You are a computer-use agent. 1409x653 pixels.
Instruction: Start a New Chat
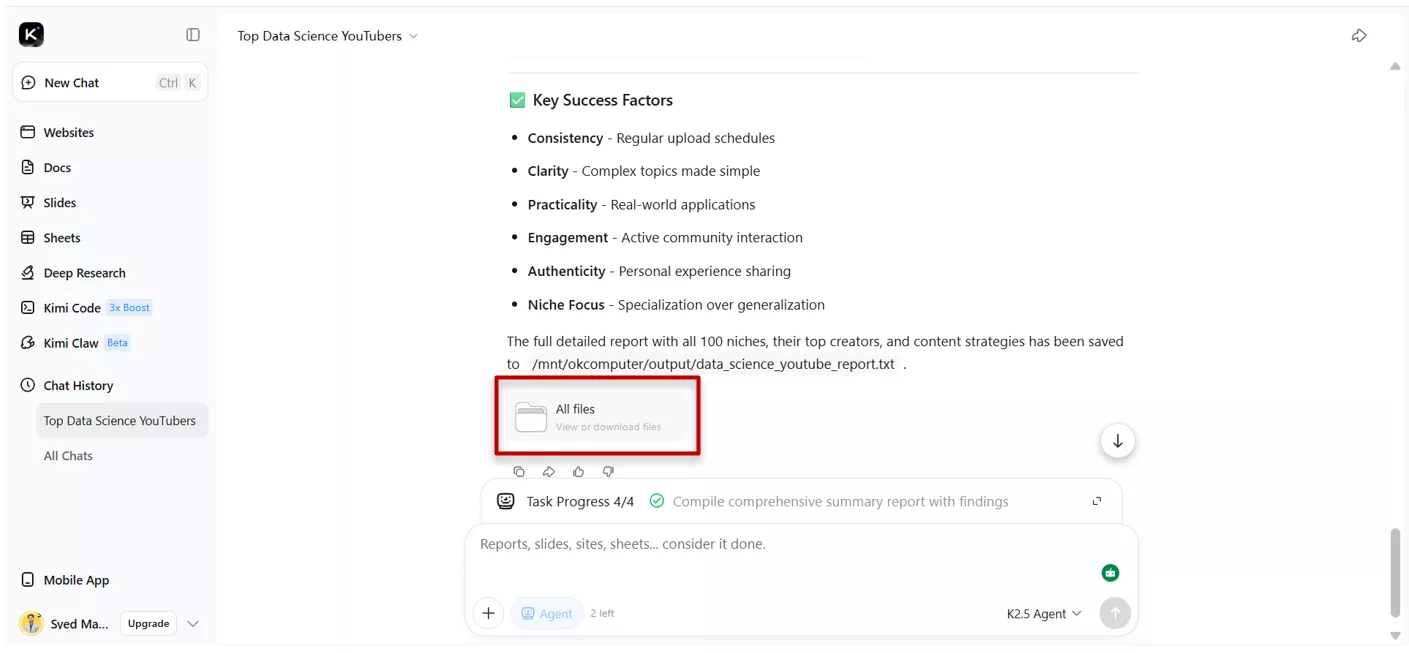pos(72,83)
